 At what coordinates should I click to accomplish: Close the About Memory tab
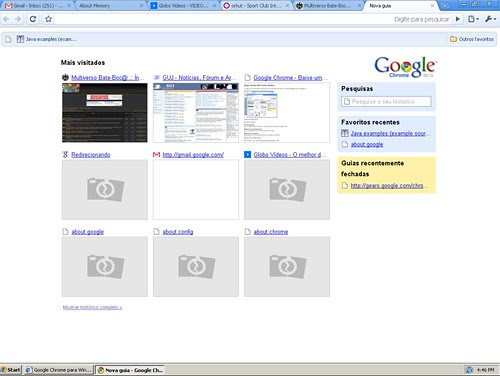coord(141,6)
